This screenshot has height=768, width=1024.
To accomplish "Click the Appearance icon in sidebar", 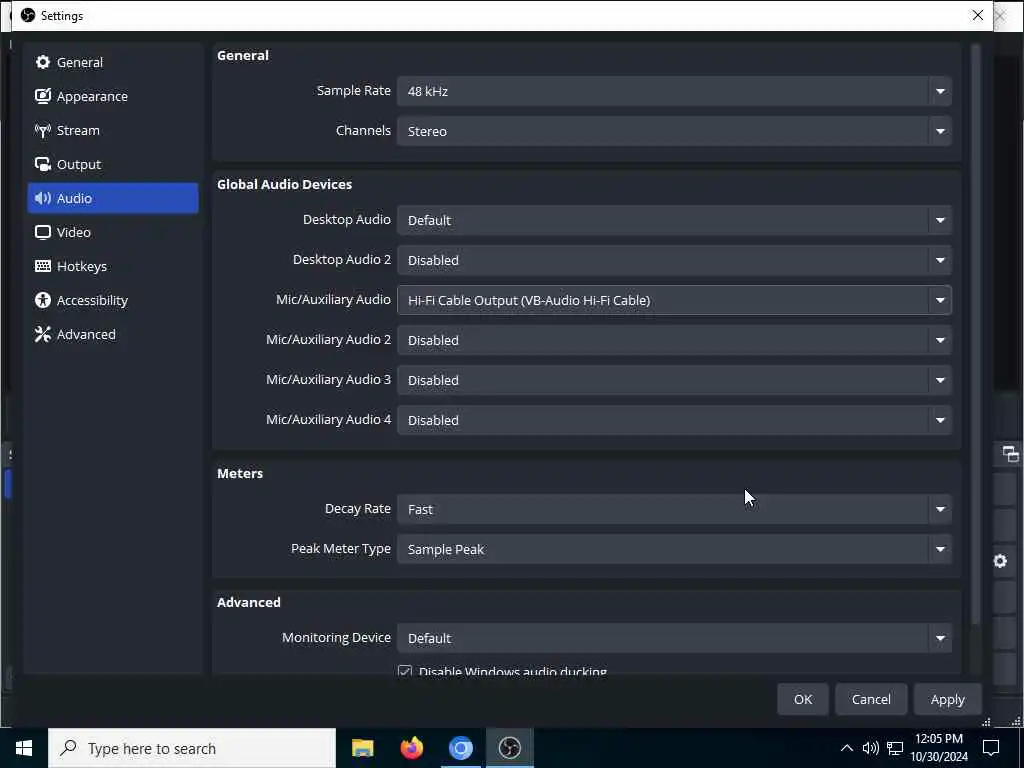I will [43, 96].
